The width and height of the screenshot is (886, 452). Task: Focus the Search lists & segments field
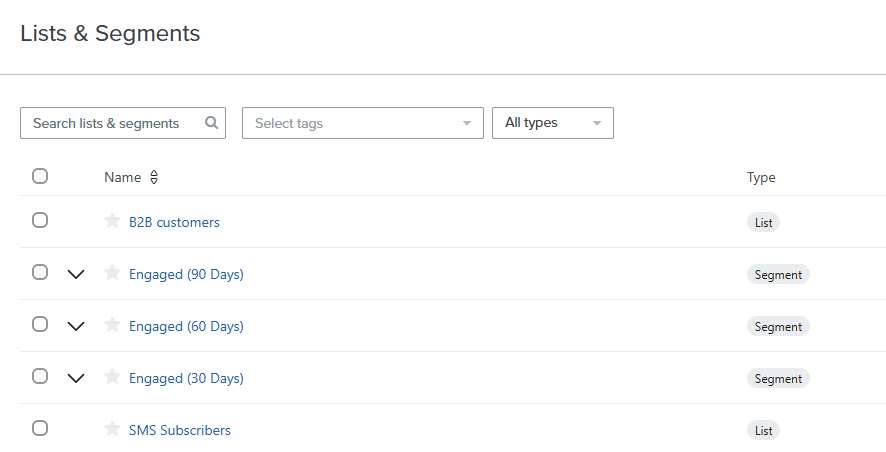pos(123,123)
